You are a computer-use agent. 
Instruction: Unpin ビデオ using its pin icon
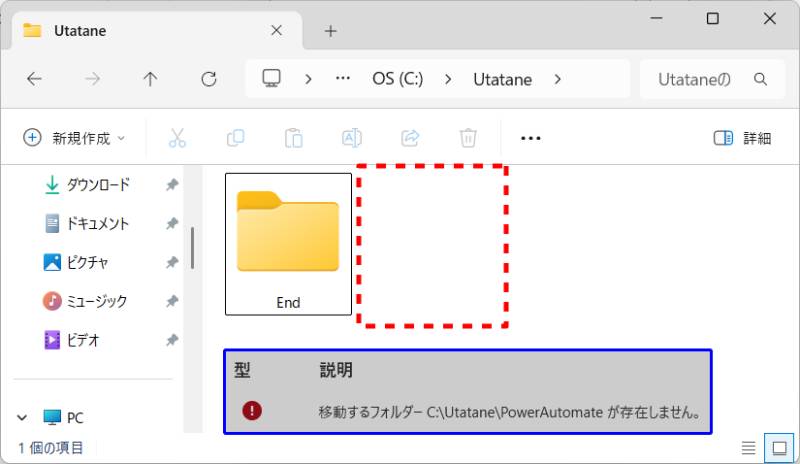[x=172, y=339]
